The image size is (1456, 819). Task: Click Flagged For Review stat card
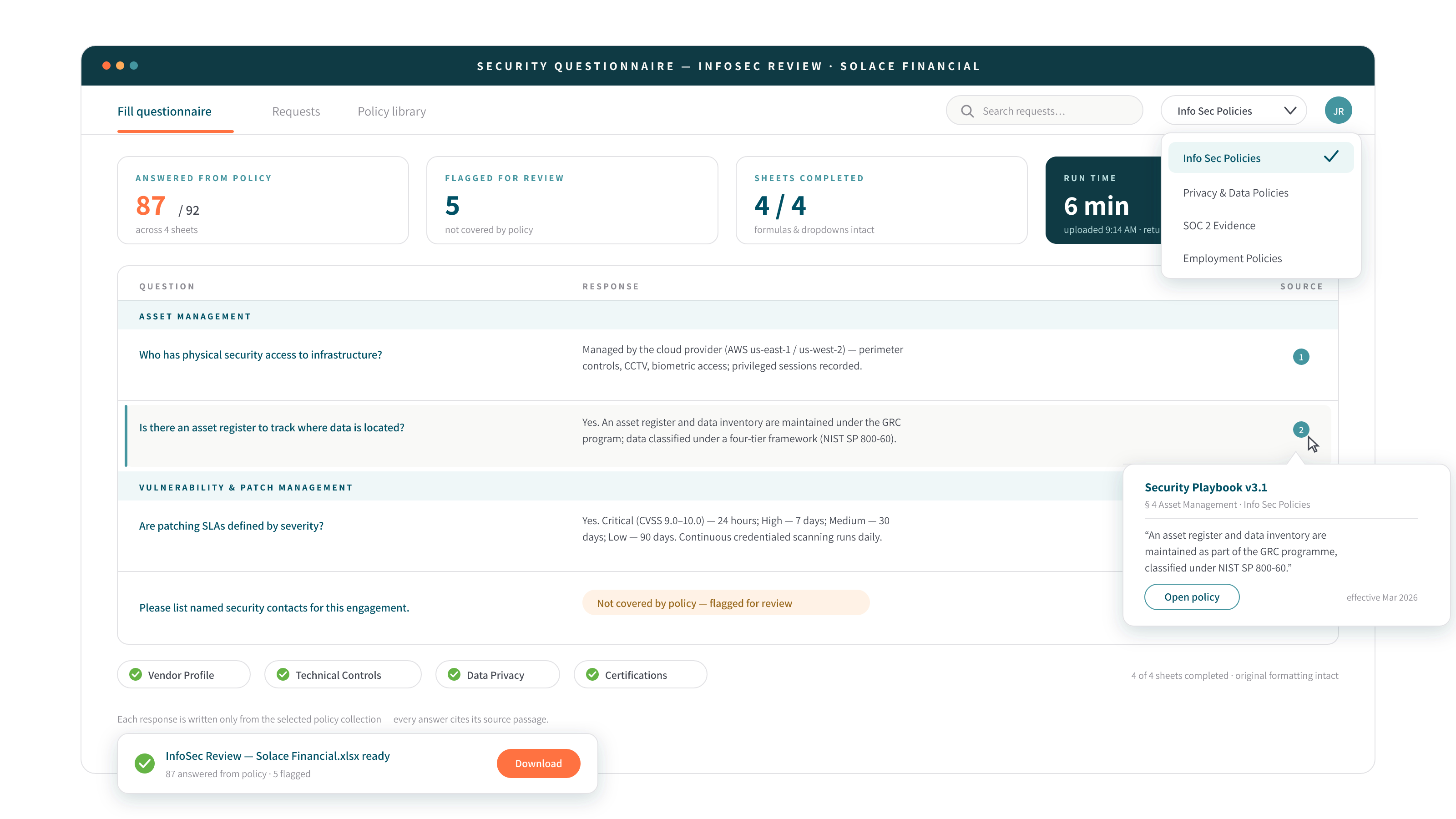point(572,200)
